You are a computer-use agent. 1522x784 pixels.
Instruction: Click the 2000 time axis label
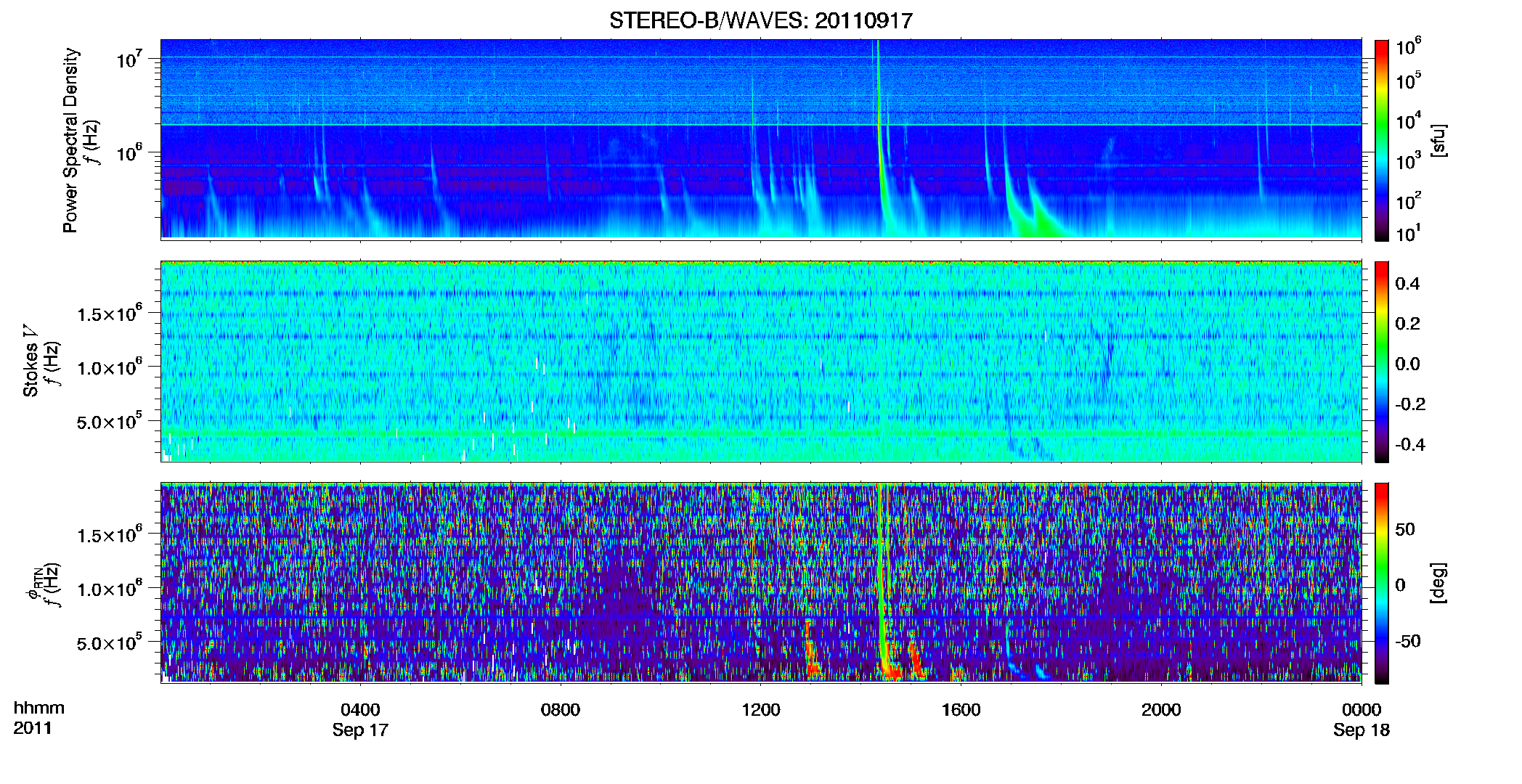(1161, 709)
